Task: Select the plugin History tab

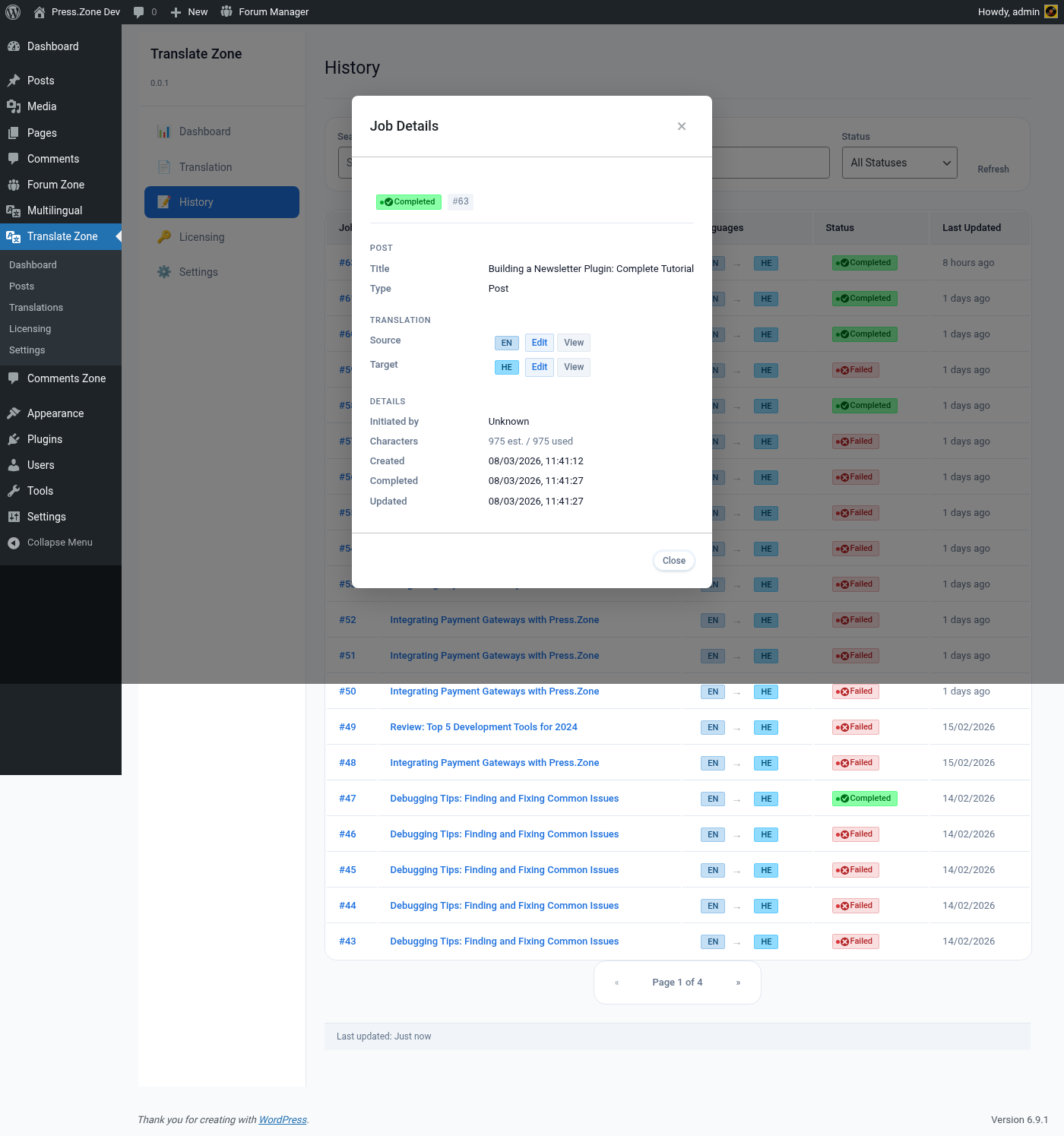Action: (x=222, y=202)
